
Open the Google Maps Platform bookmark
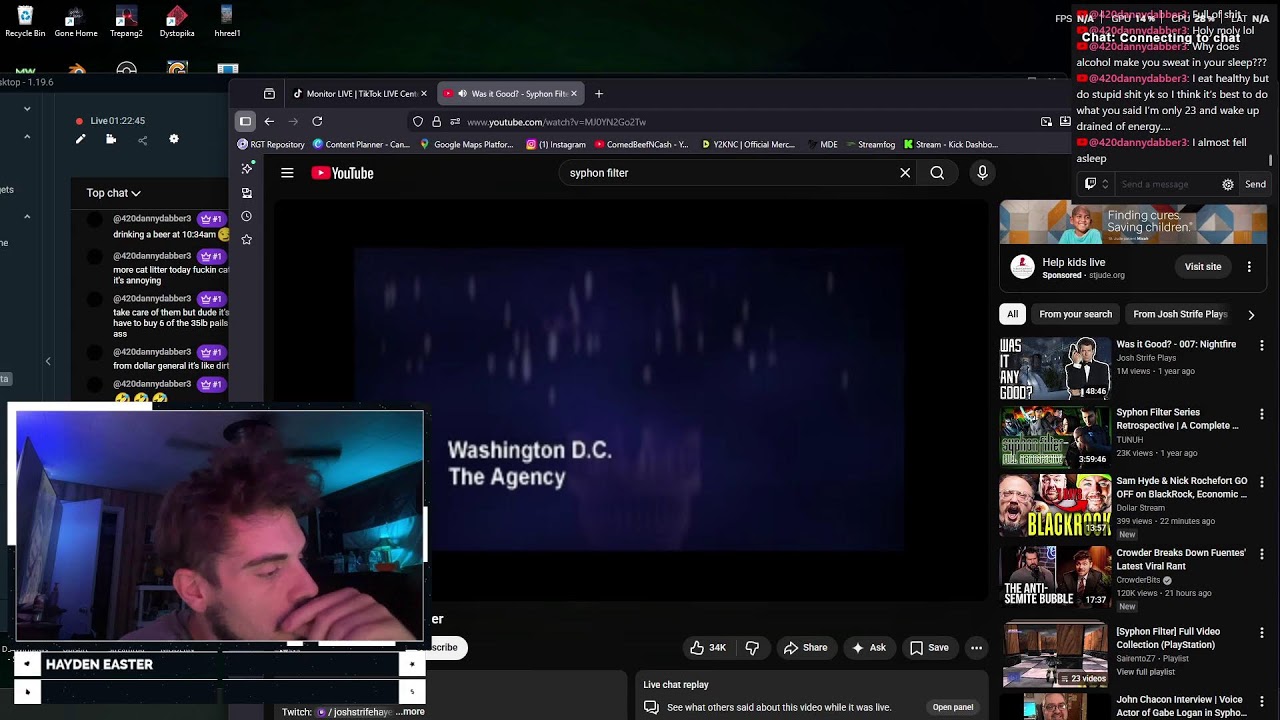tap(466, 144)
